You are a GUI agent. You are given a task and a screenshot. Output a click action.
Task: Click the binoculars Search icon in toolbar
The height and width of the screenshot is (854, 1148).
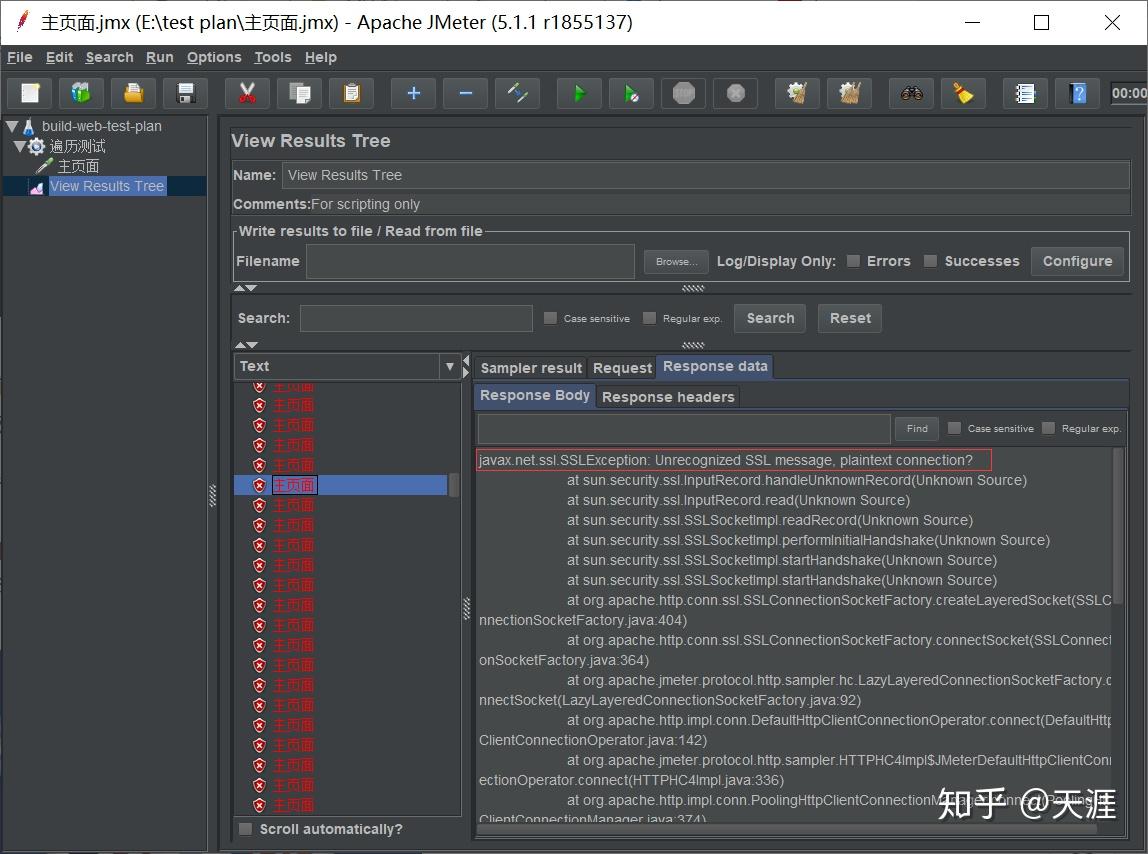tap(911, 93)
